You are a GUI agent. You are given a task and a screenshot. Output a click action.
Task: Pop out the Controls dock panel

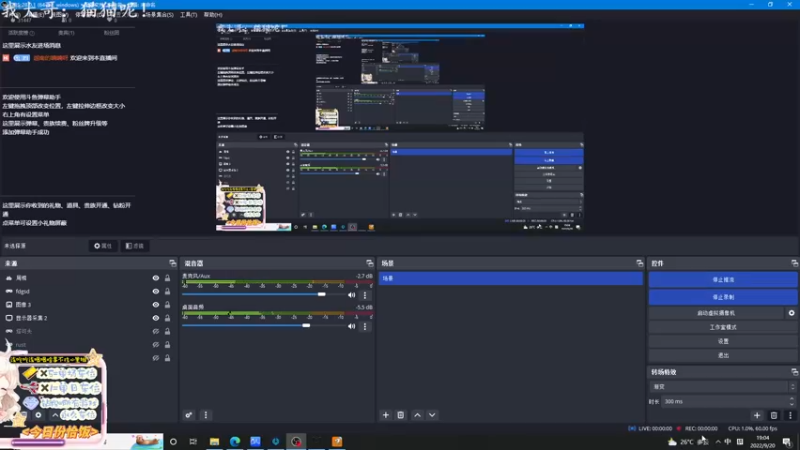(794, 263)
